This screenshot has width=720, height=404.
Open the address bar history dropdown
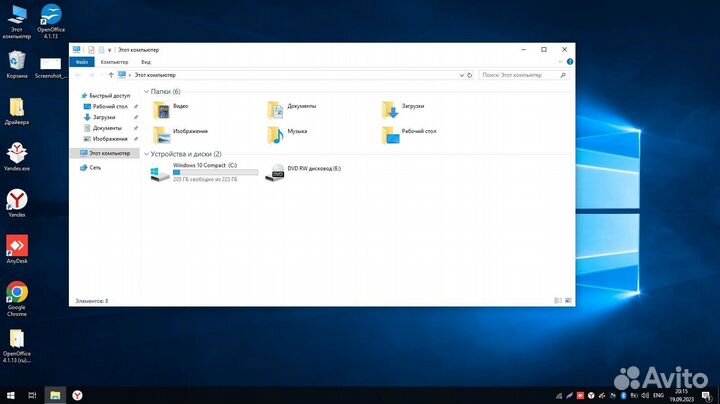tap(461, 75)
